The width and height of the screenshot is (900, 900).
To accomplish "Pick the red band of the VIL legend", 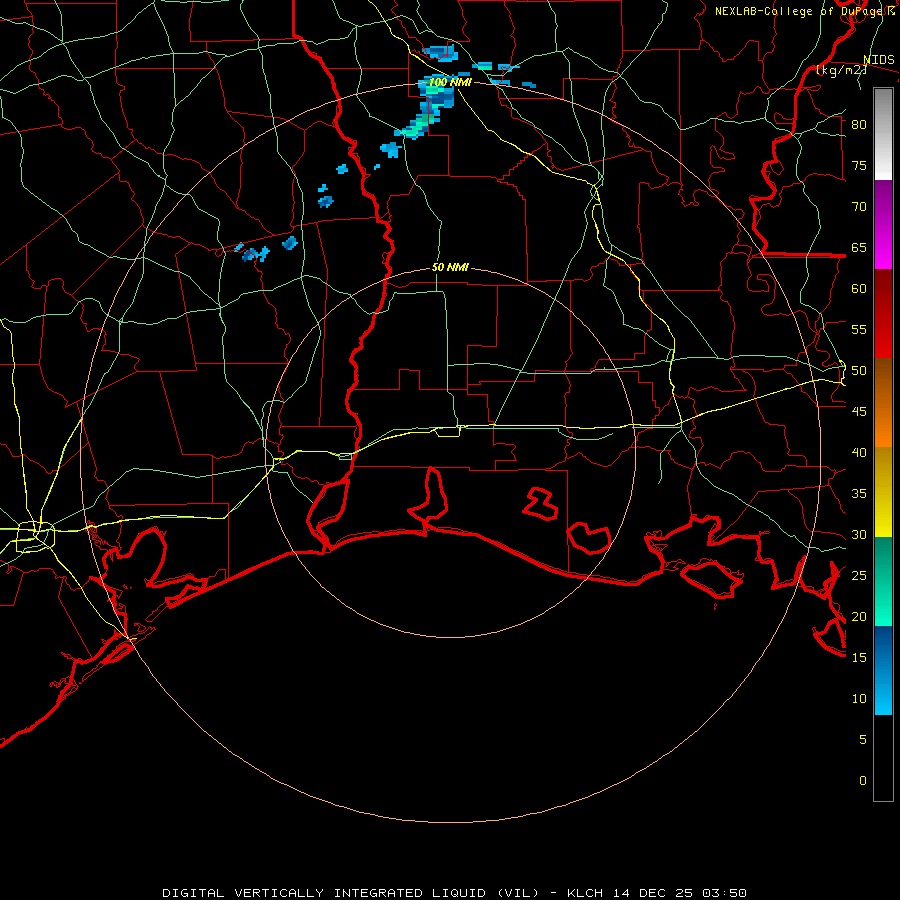I will coord(883,314).
